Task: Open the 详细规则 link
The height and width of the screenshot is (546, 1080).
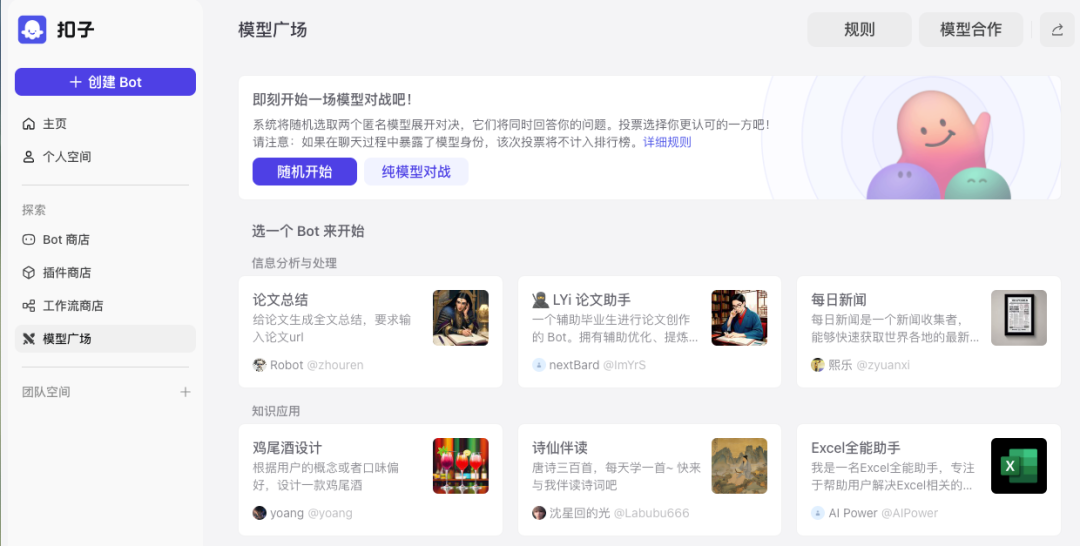Action: [x=667, y=142]
